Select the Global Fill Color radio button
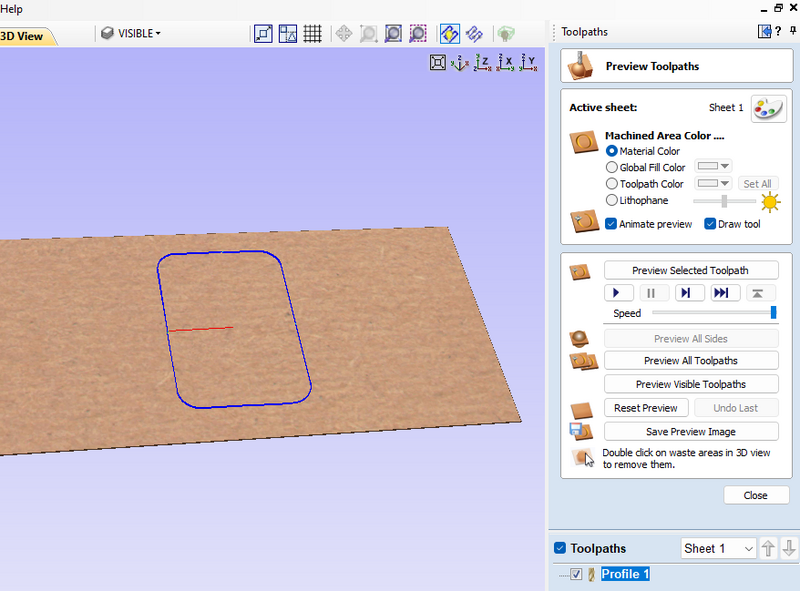The image size is (800, 591). coord(612,168)
